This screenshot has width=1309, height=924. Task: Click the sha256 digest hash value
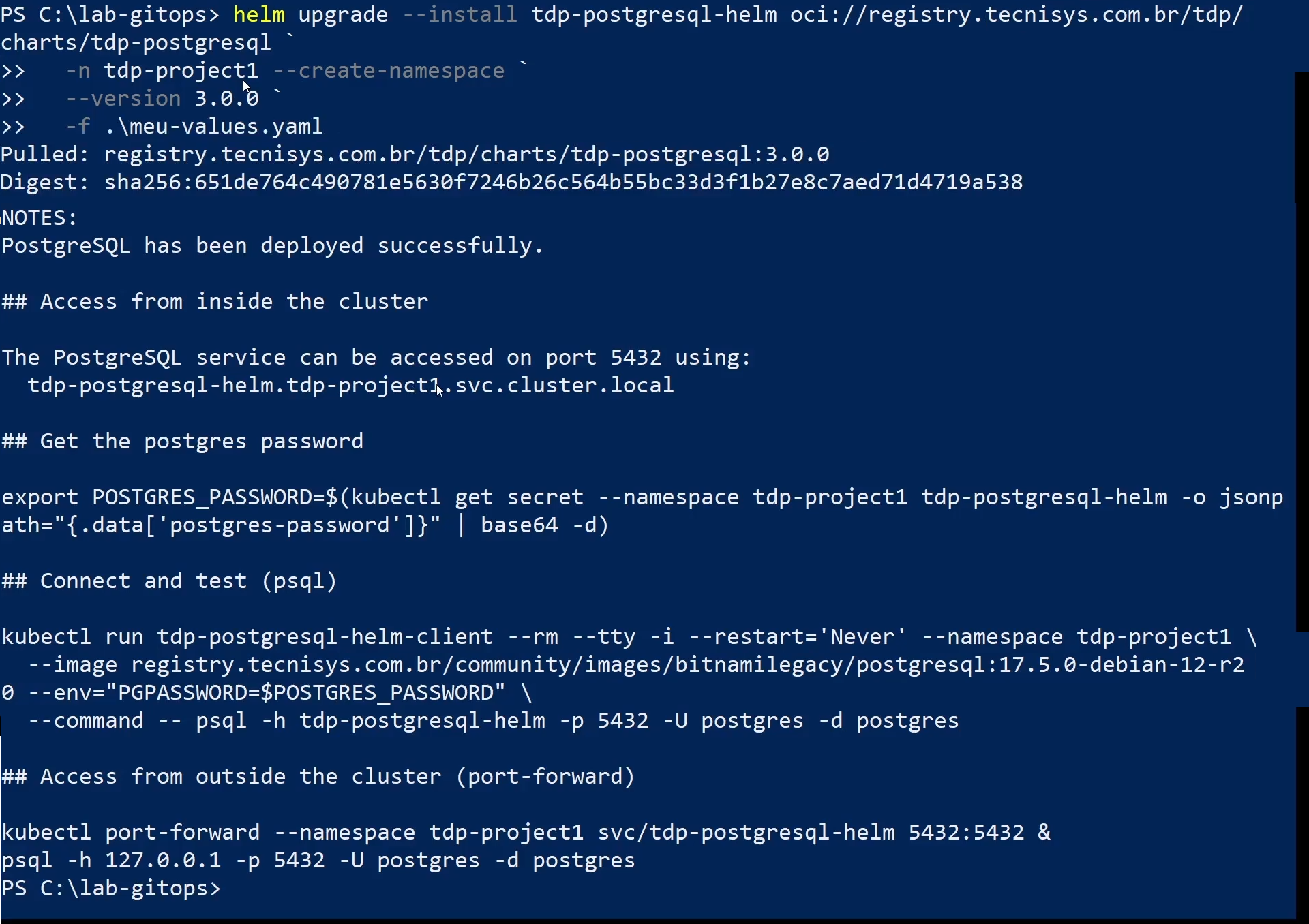(x=563, y=183)
